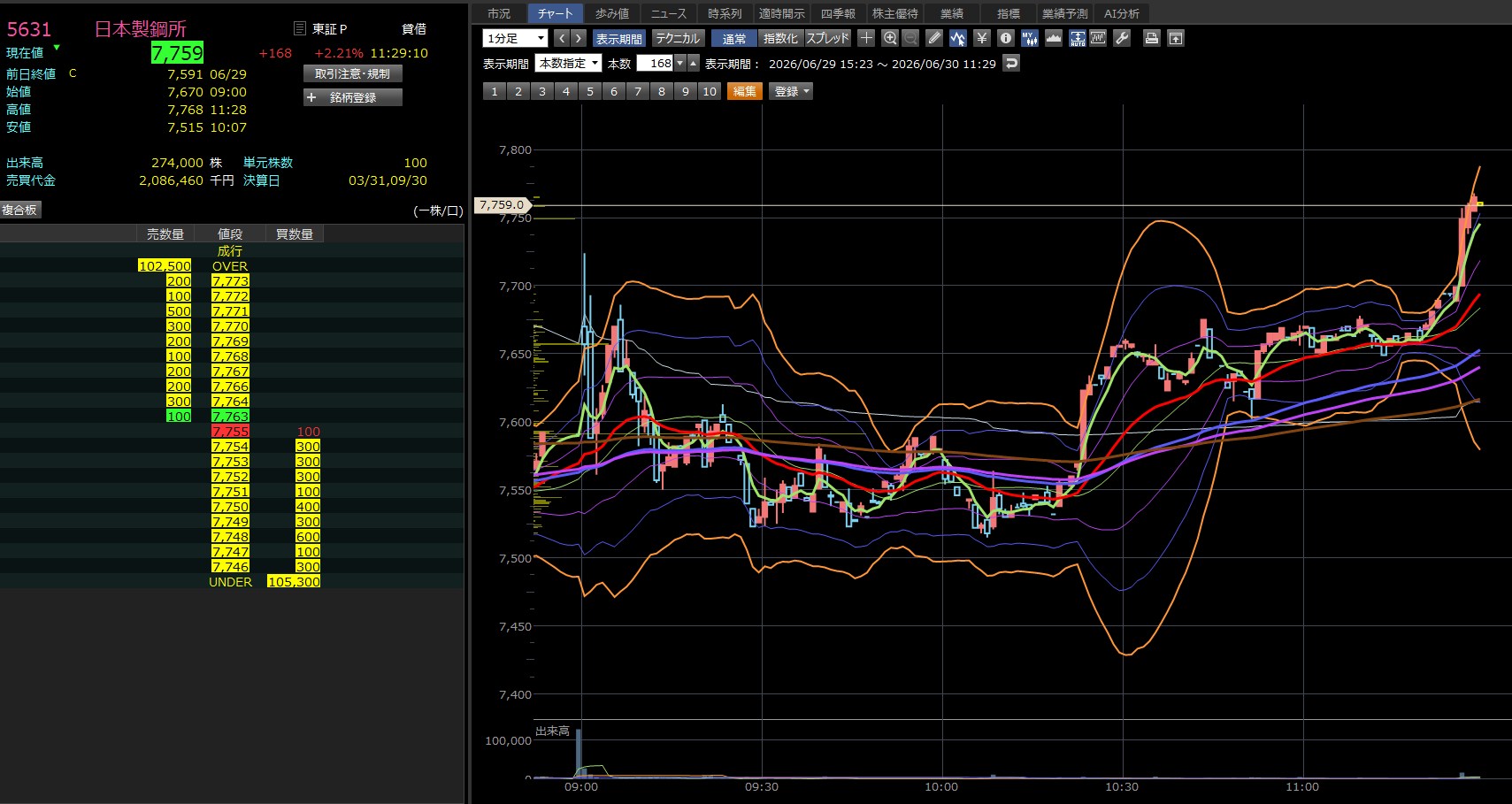This screenshot has width=1512, height=804.
Task: Toggle the crosshair cursor tool
Action: pyautogui.click(x=866, y=38)
